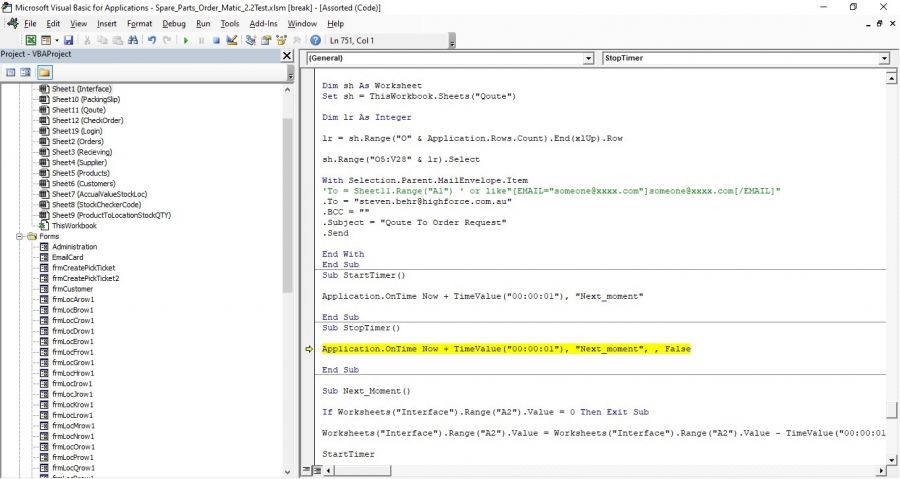
Task: Open the Run menu
Action: [x=203, y=24]
